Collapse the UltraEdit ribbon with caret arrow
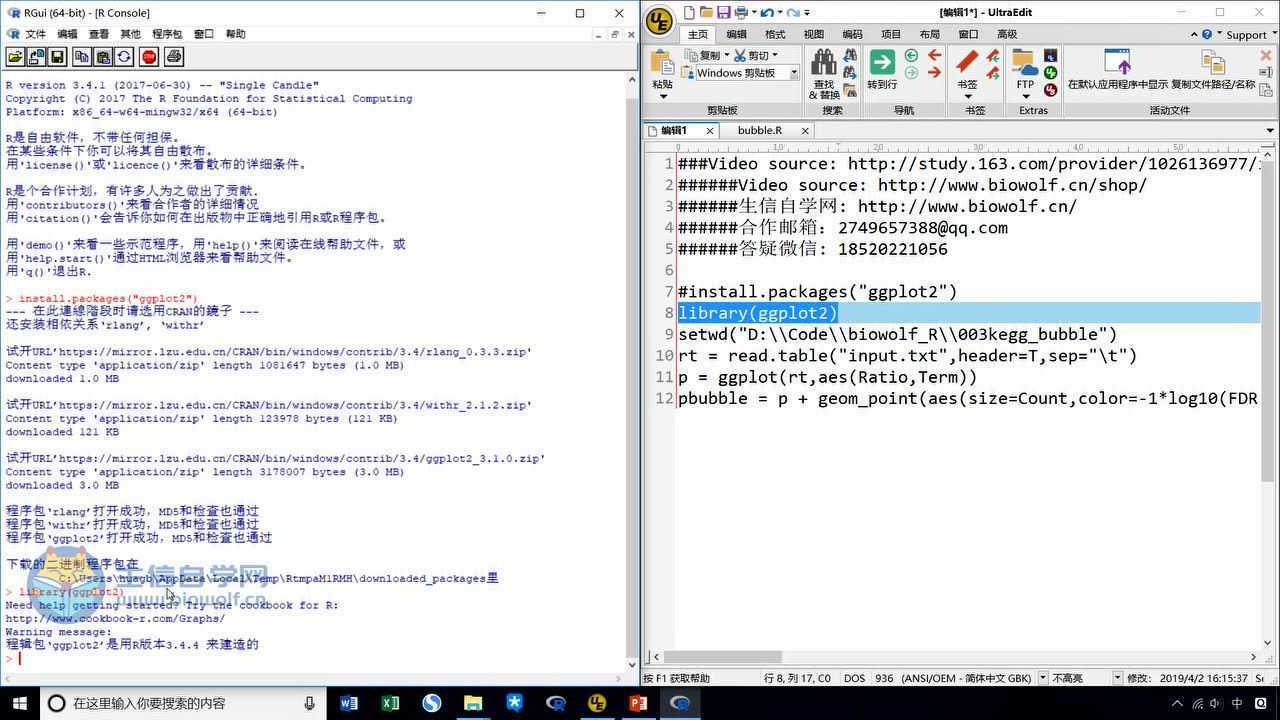 (1194, 34)
